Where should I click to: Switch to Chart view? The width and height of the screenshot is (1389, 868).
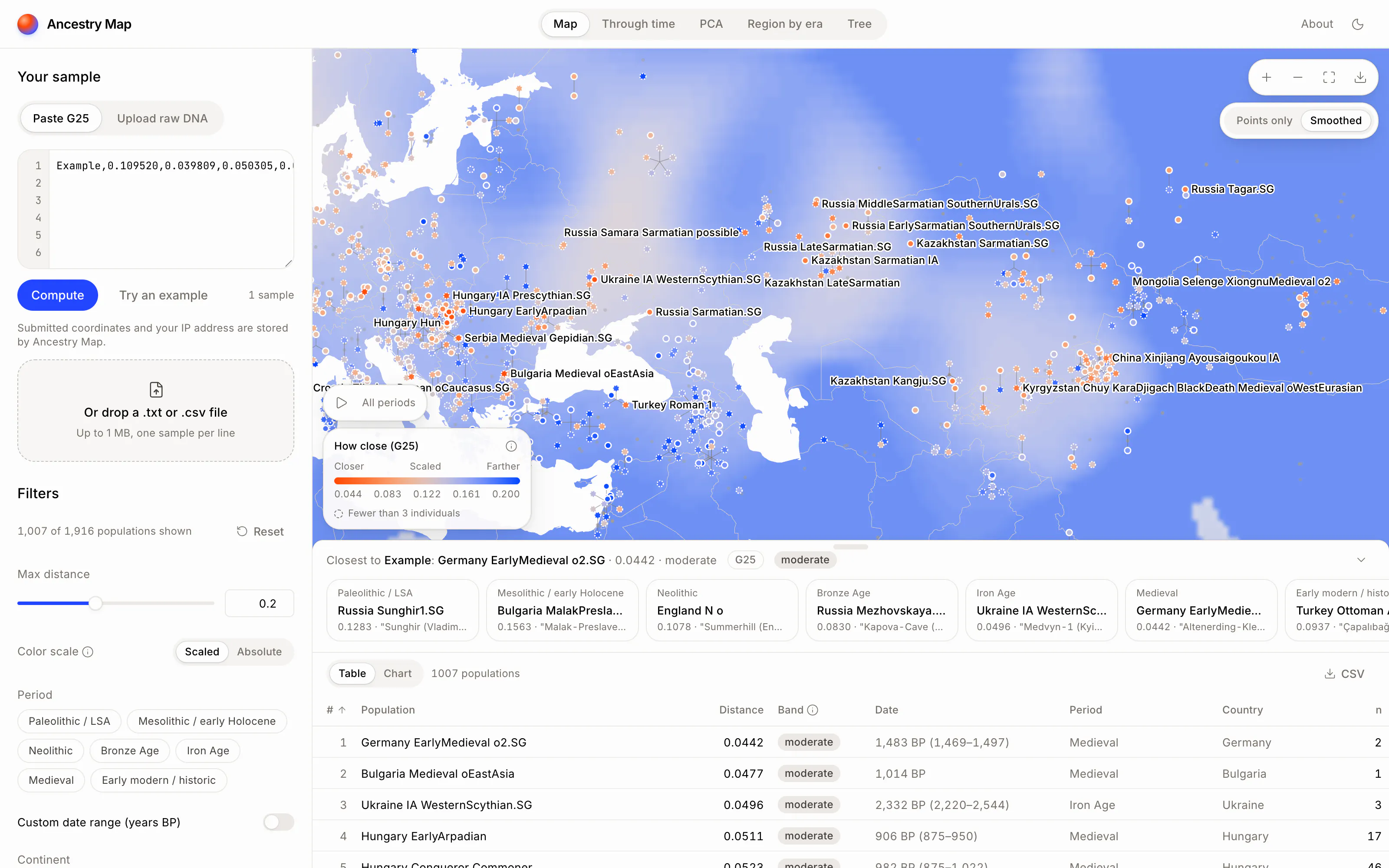(x=397, y=674)
